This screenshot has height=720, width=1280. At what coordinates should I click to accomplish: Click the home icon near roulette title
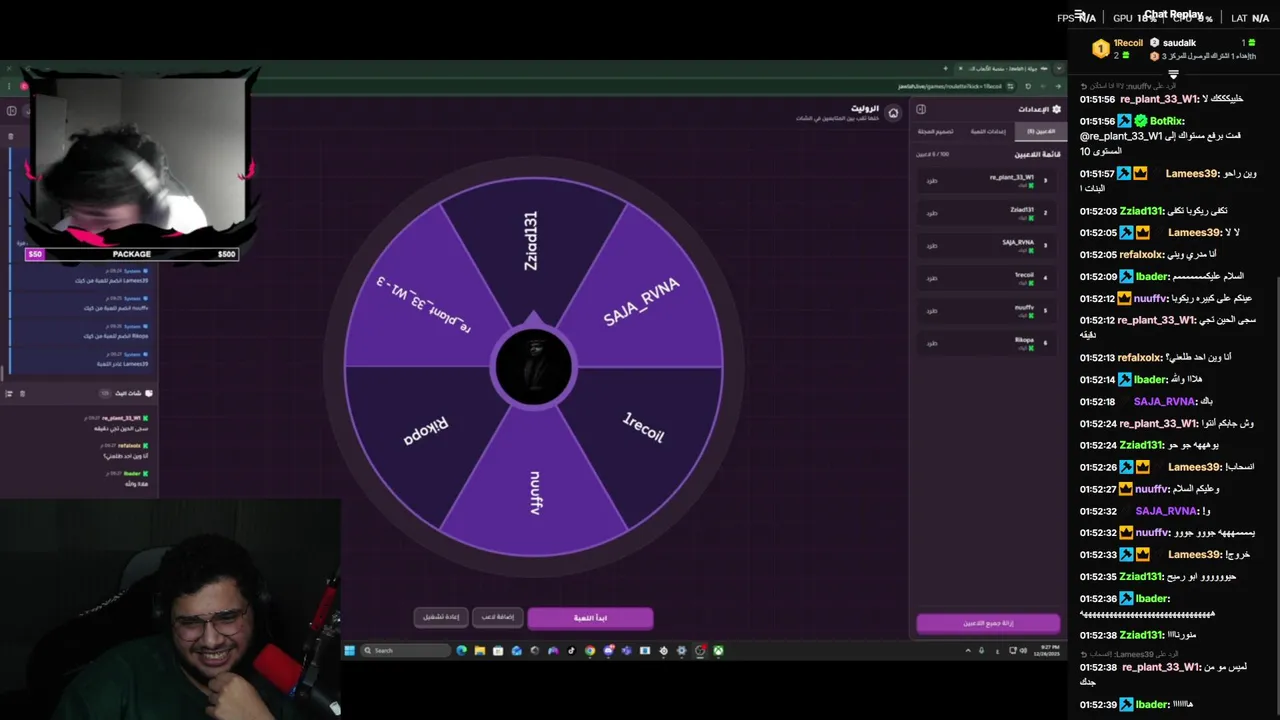[x=893, y=112]
